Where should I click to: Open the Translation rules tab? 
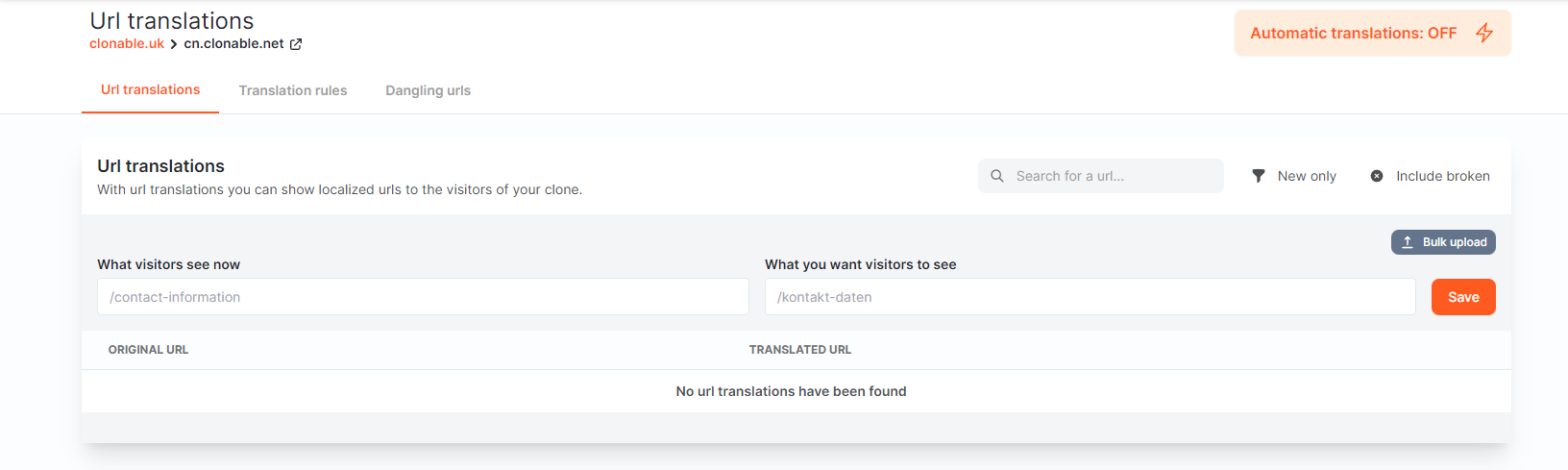[x=293, y=90]
